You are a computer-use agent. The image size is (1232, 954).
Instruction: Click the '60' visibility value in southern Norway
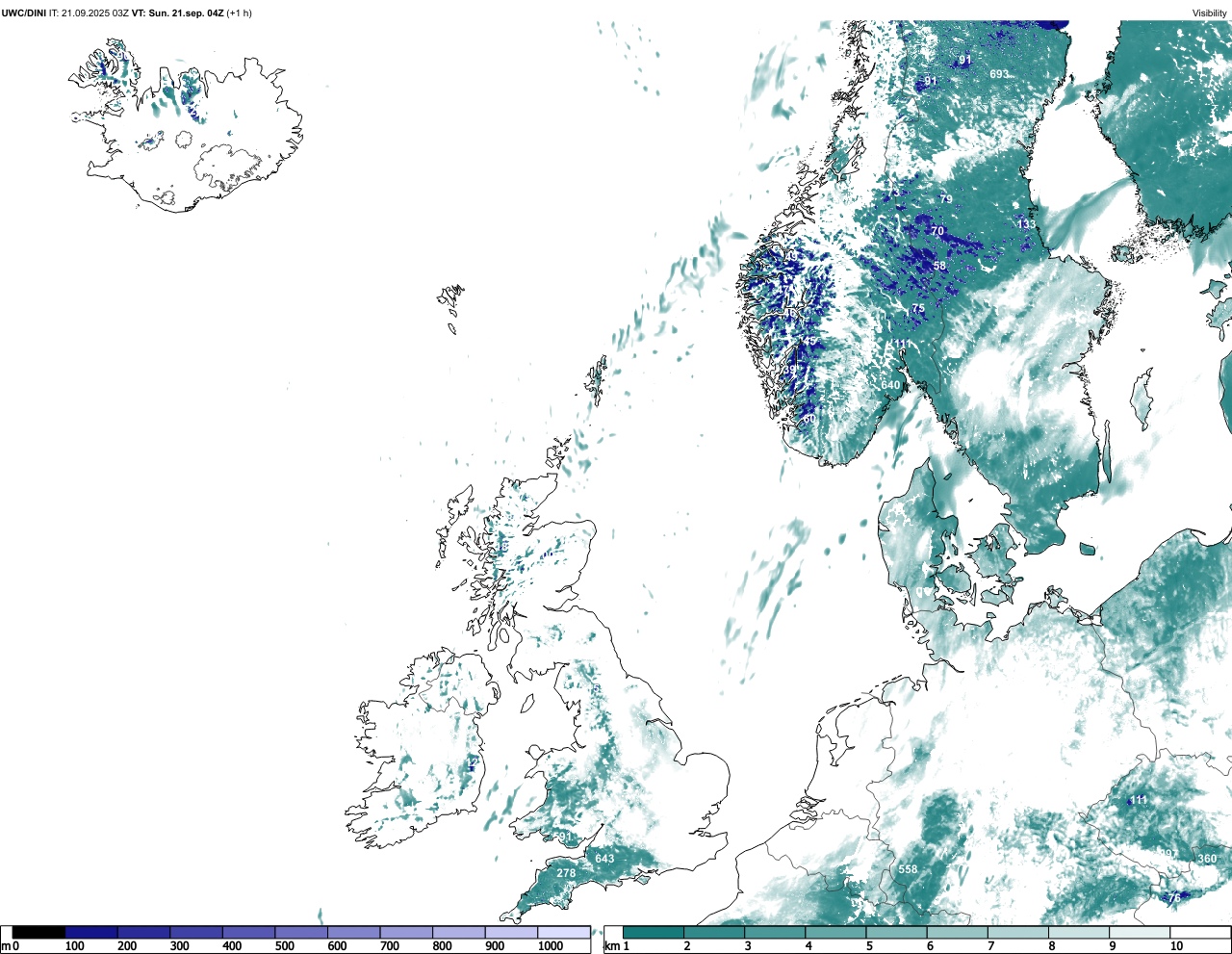coord(809,419)
